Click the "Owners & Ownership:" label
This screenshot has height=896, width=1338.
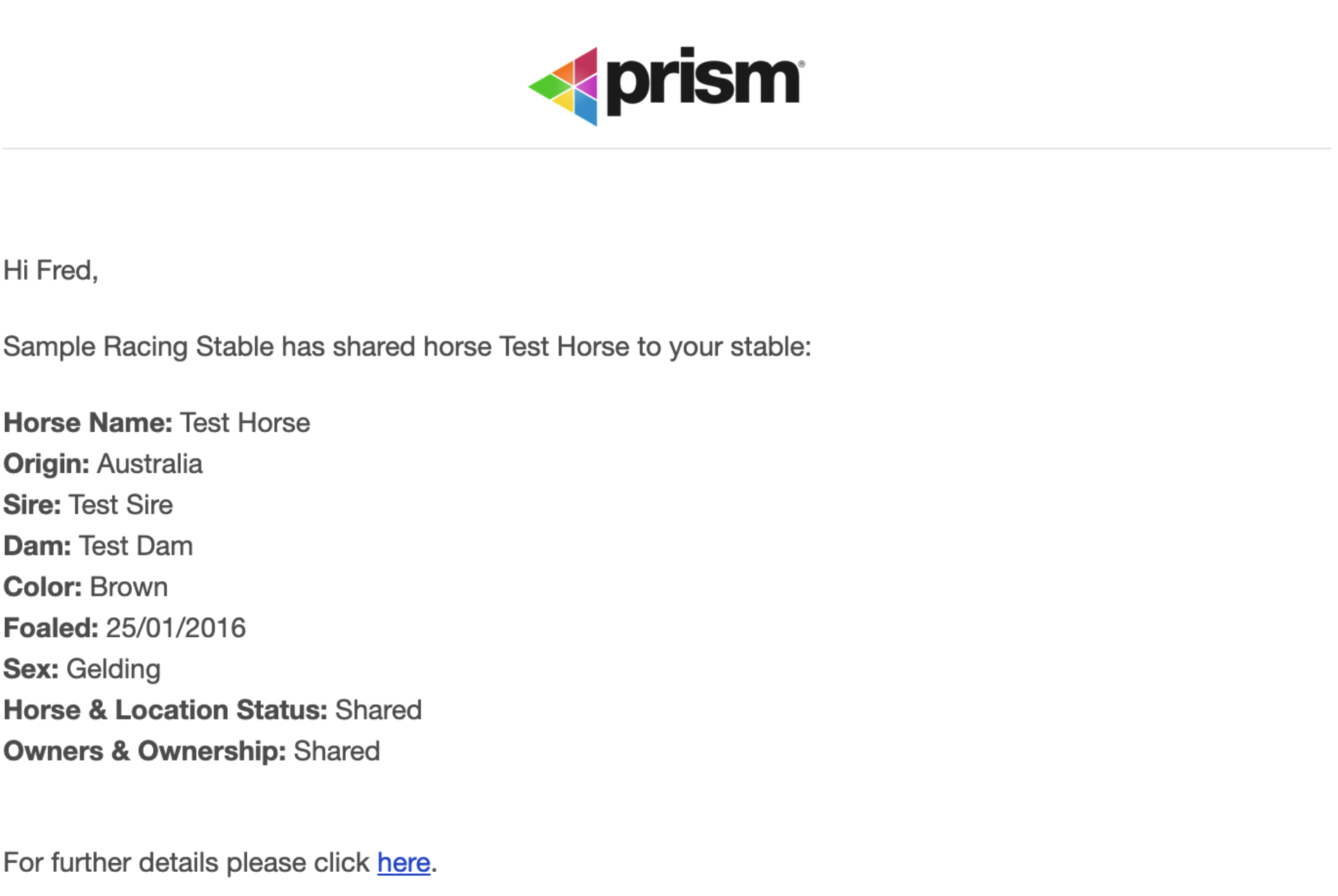click(x=144, y=751)
